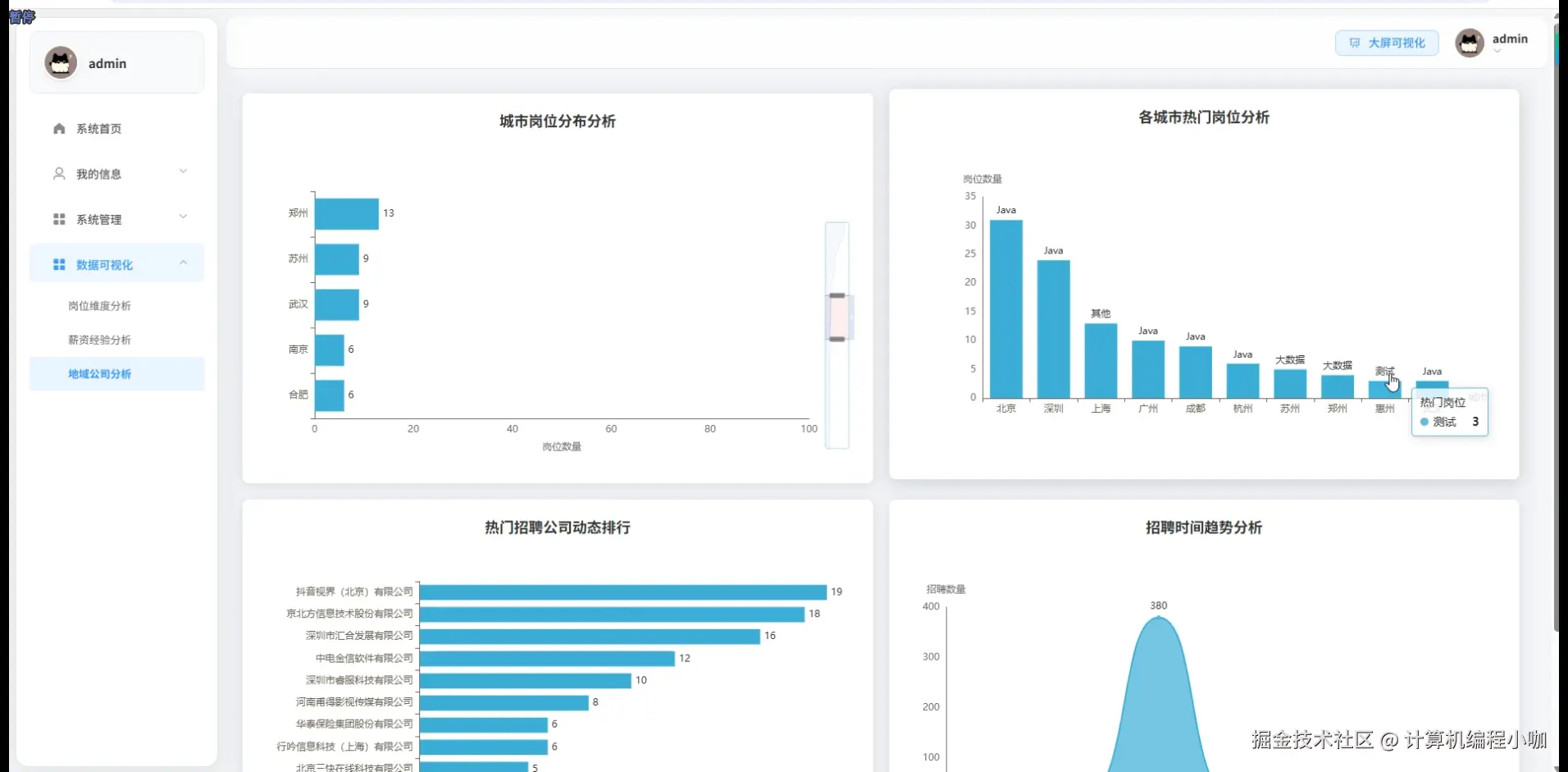Select 薪资经验分析 submenu item

click(116, 340)
